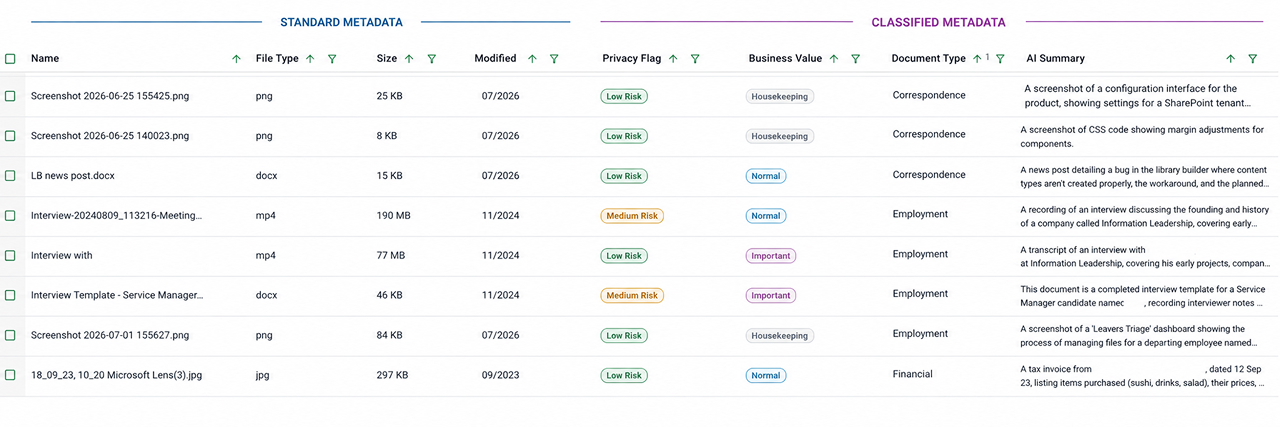Select the Important tag on the Interview with row
1280x428 pixels.
click(771, 256)
